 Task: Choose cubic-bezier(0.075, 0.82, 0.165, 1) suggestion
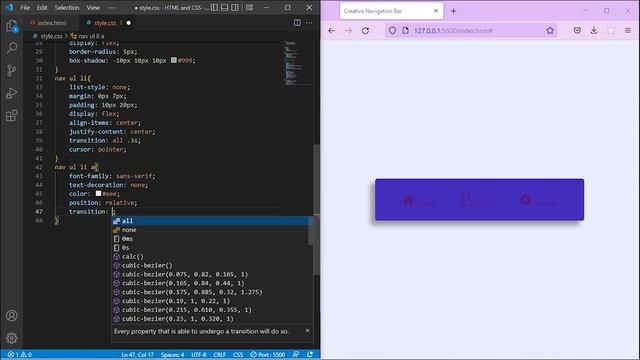[210, 274]
